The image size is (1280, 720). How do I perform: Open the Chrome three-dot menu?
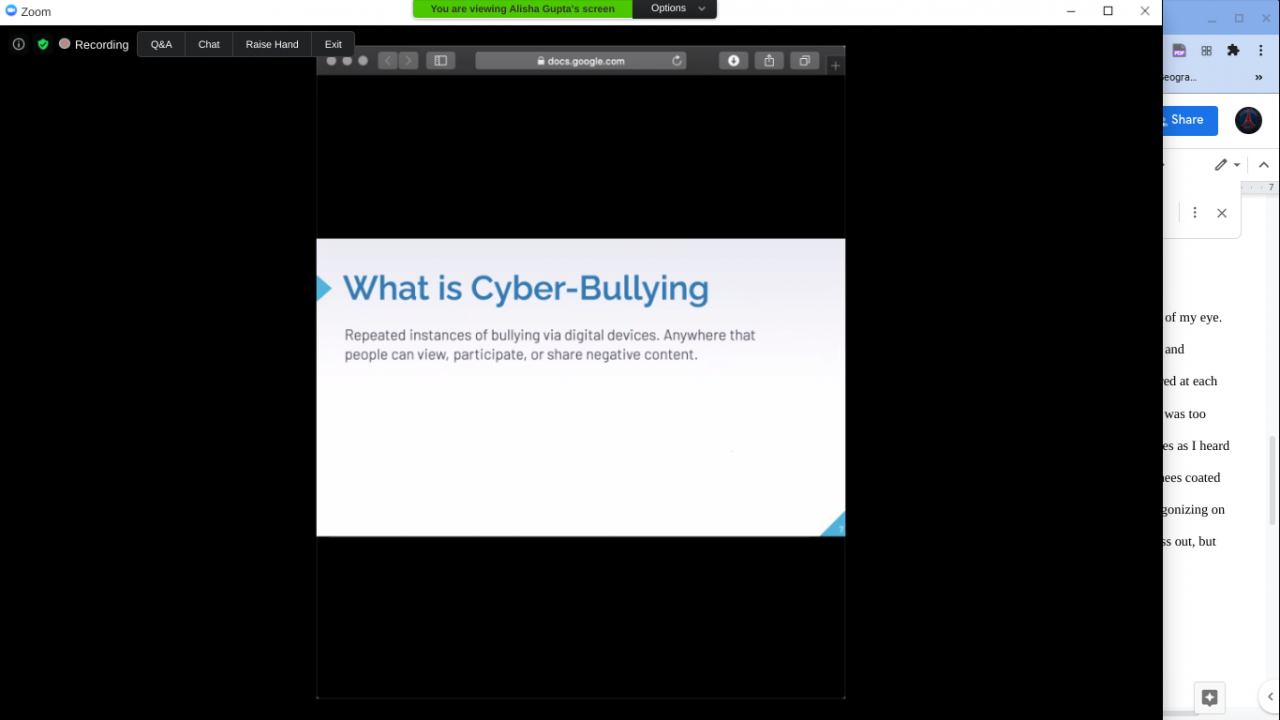[x=1261, y=51]
